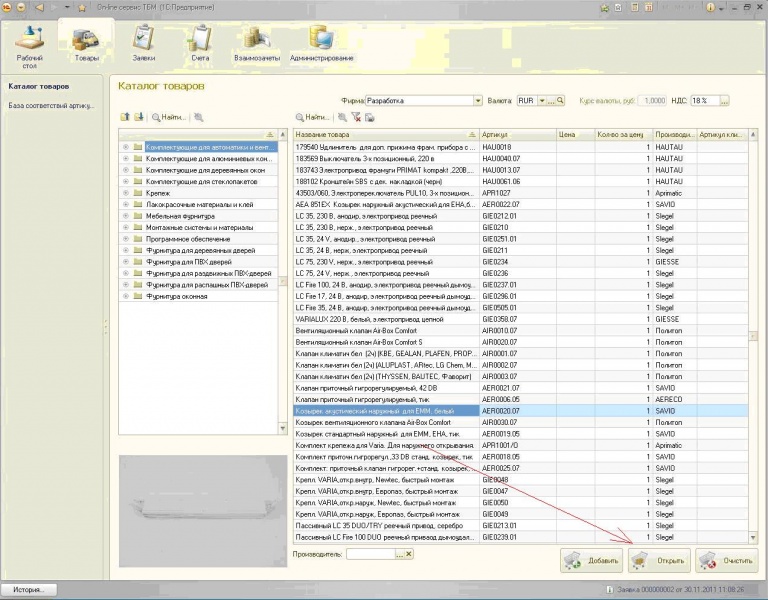Click the magnifier icon beside Валюта
The width and height of the screenshot is (768, 600).
pyautogui.click(x=560, y=100)
